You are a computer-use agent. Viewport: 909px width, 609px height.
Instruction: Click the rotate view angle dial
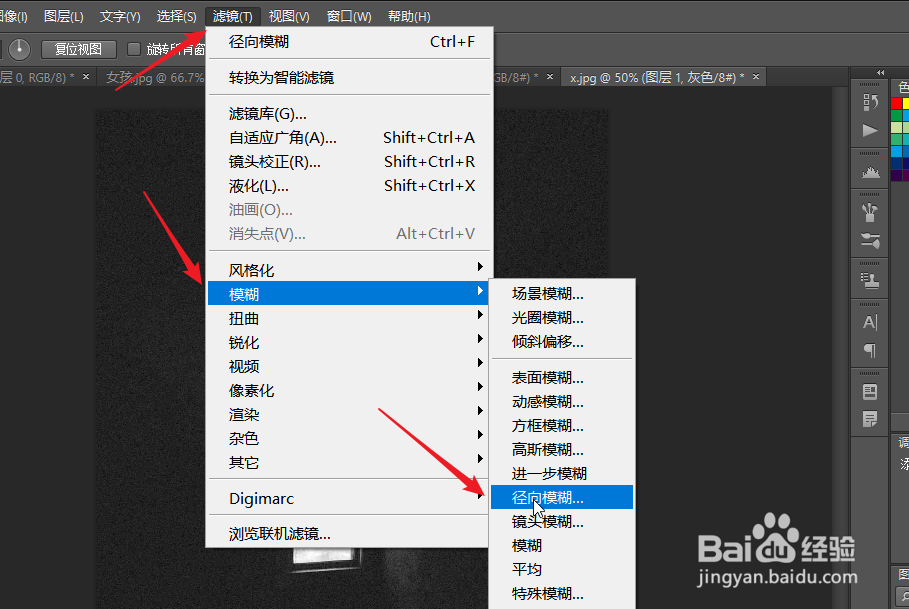point(20,49)
